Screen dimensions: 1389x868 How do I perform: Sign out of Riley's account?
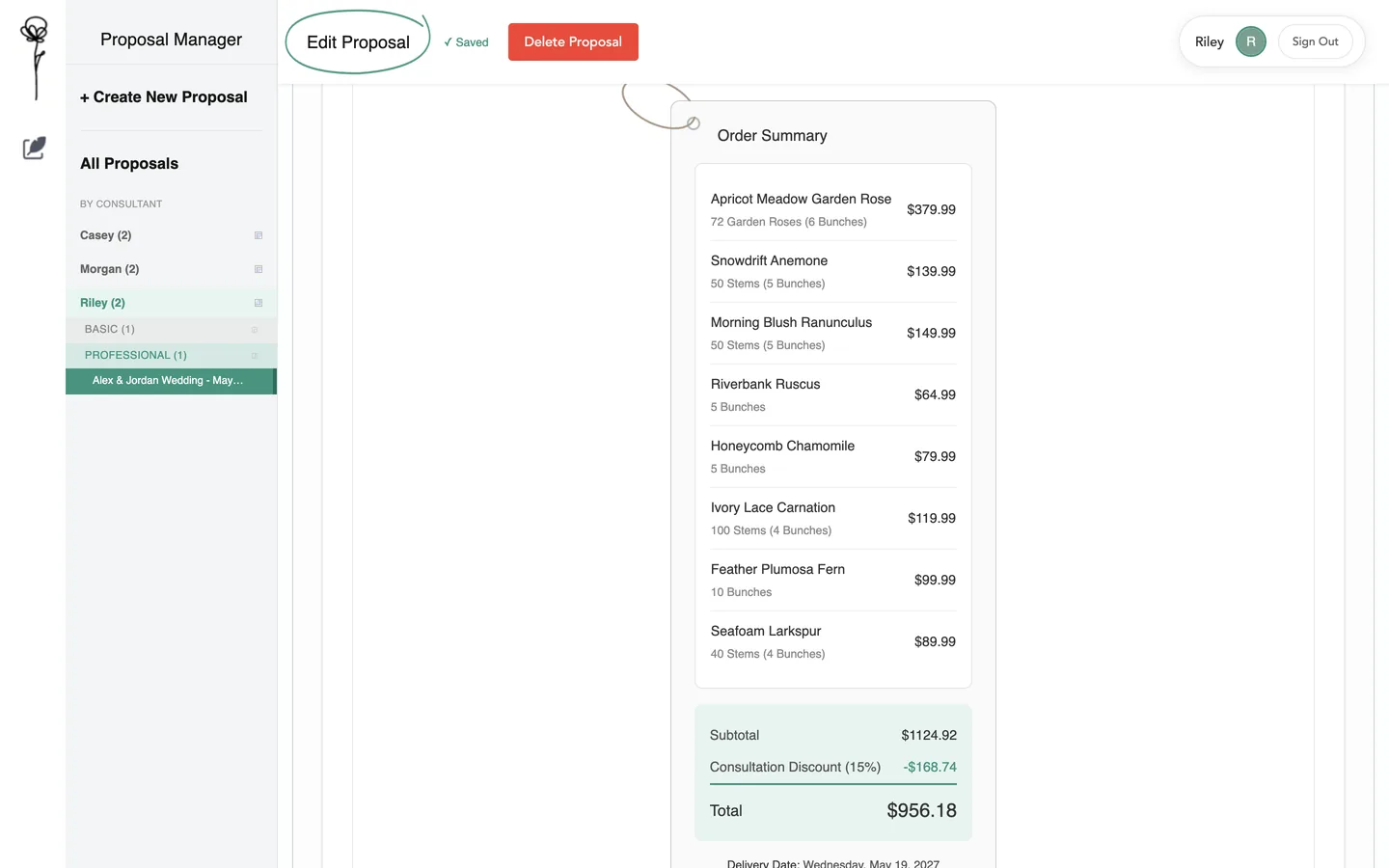click(x=1315, y=41)
